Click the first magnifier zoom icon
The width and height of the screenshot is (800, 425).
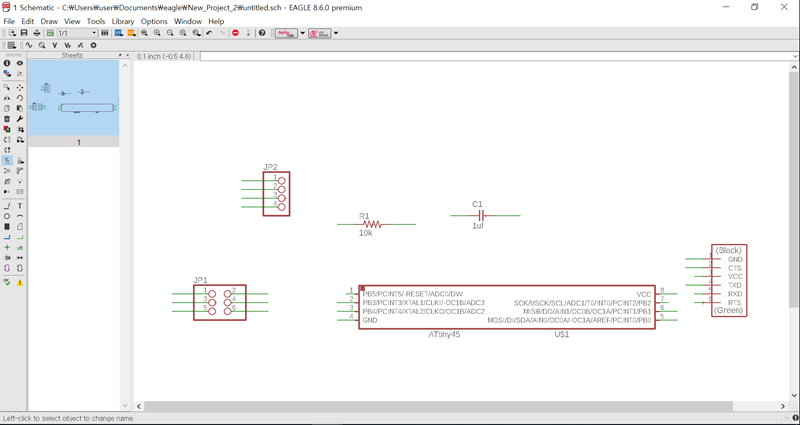tap(144, 33)
